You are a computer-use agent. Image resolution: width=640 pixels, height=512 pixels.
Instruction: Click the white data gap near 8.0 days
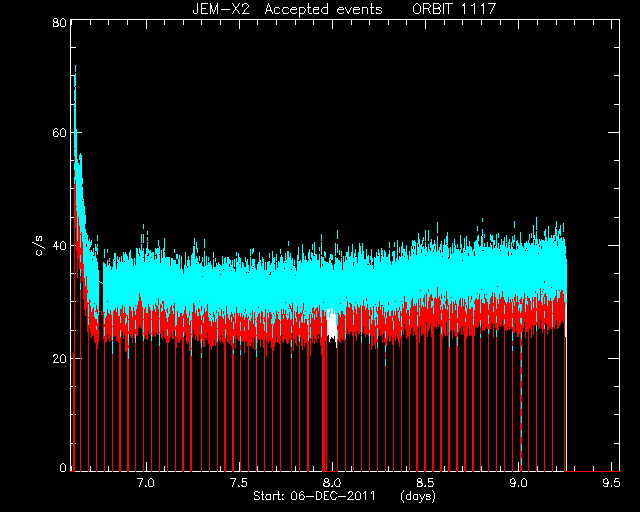(x=332, y=325)
